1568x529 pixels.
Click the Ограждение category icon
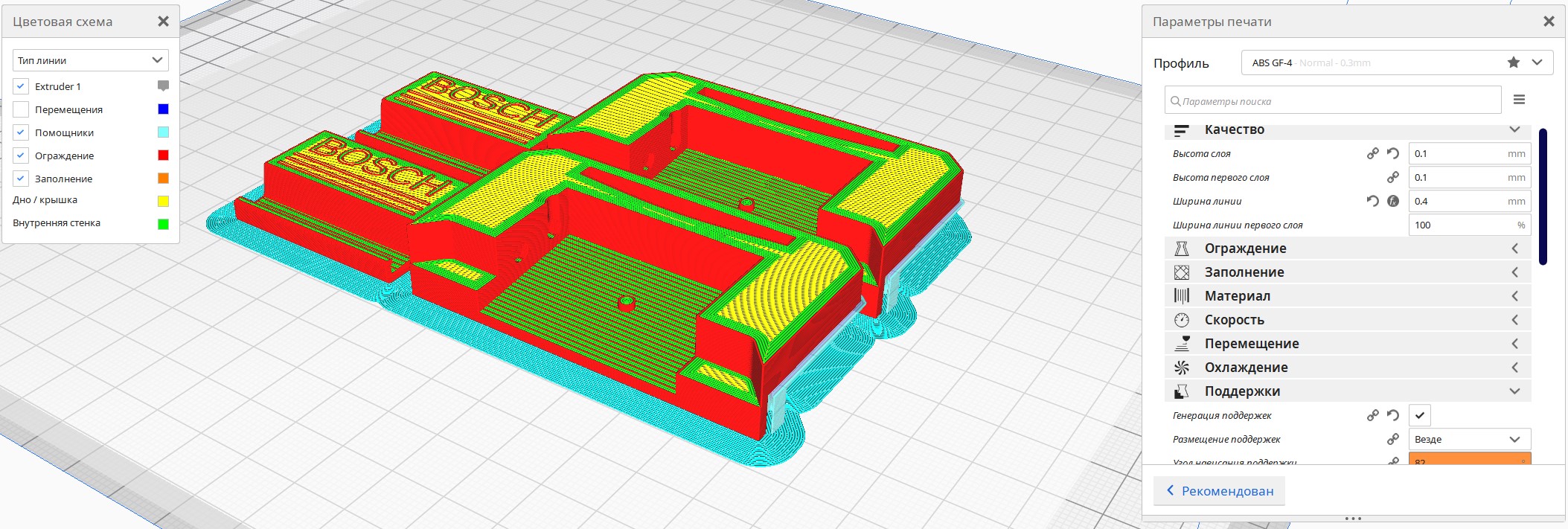(1181, 249)
